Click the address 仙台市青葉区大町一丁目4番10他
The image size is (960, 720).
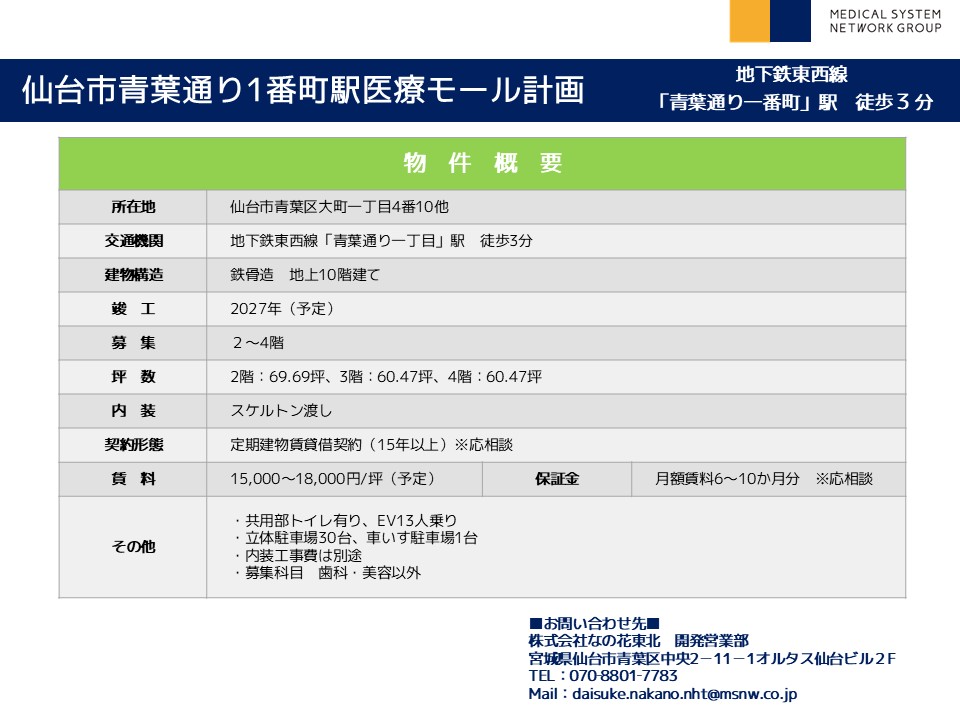click(339, 208)
